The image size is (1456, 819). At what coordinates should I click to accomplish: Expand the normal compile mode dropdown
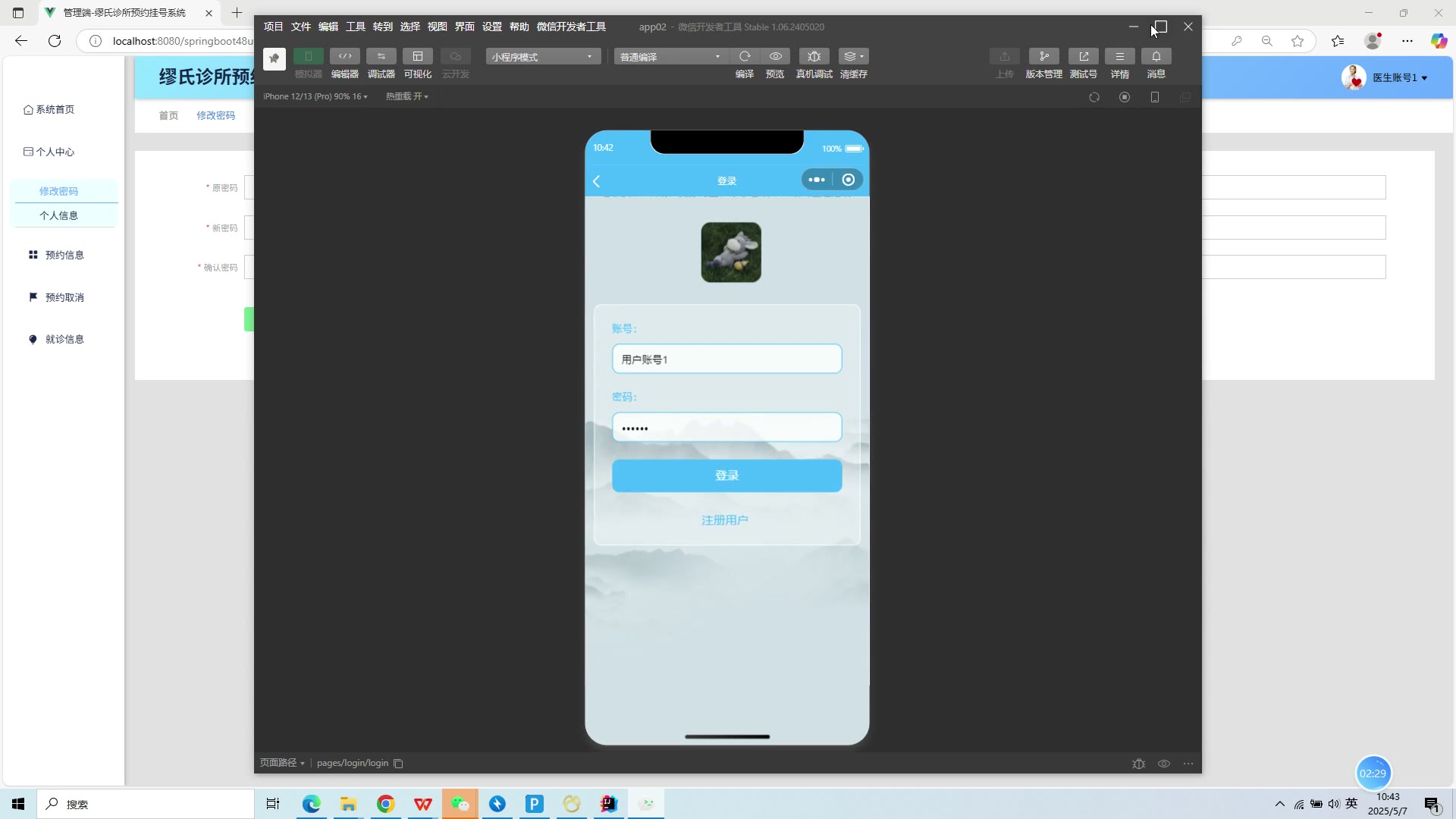click(670, 57)
